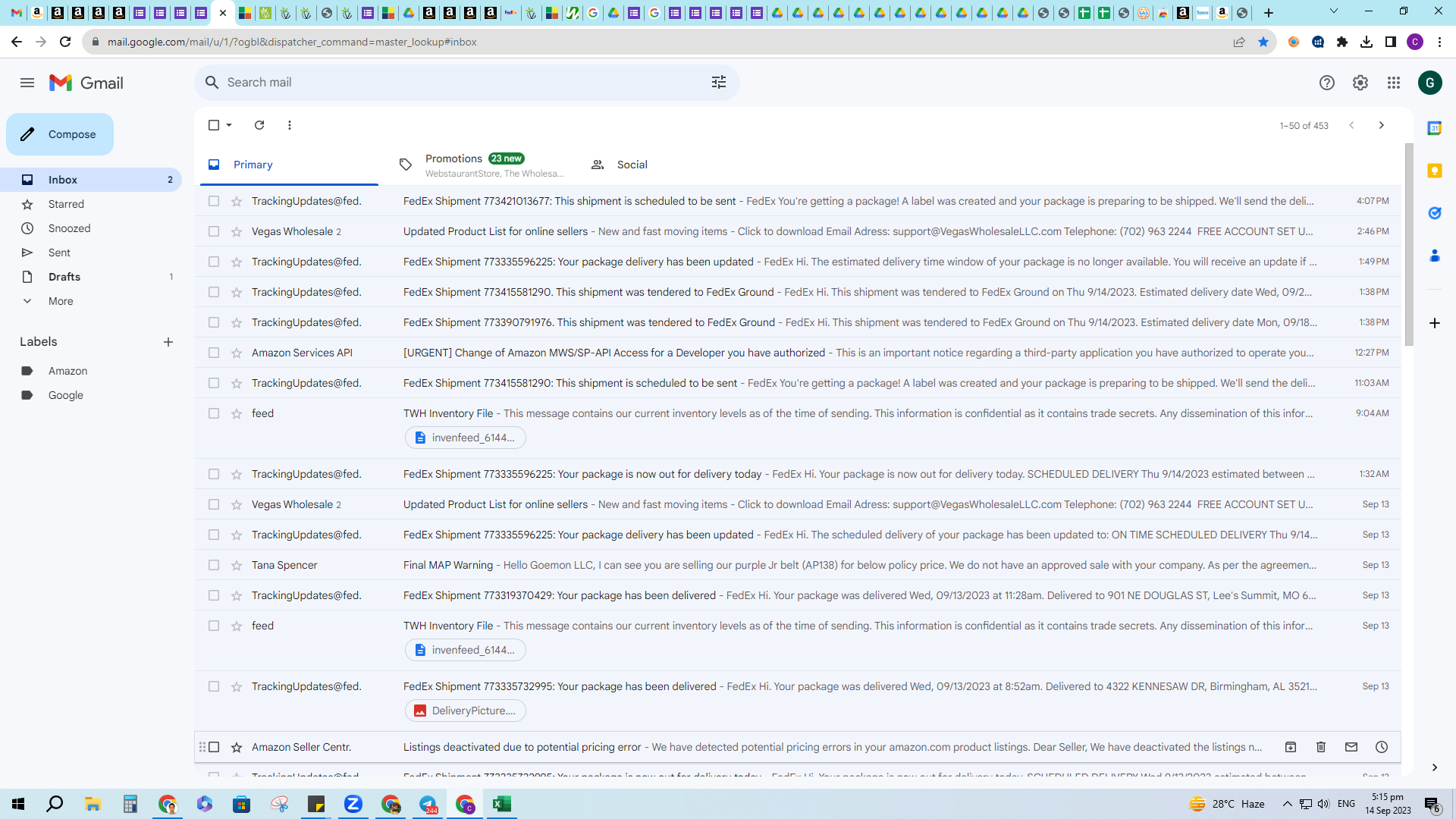Reload the browser page
Image resolution: width=1456 pixels, height=819 pixels.
(65, 42)
